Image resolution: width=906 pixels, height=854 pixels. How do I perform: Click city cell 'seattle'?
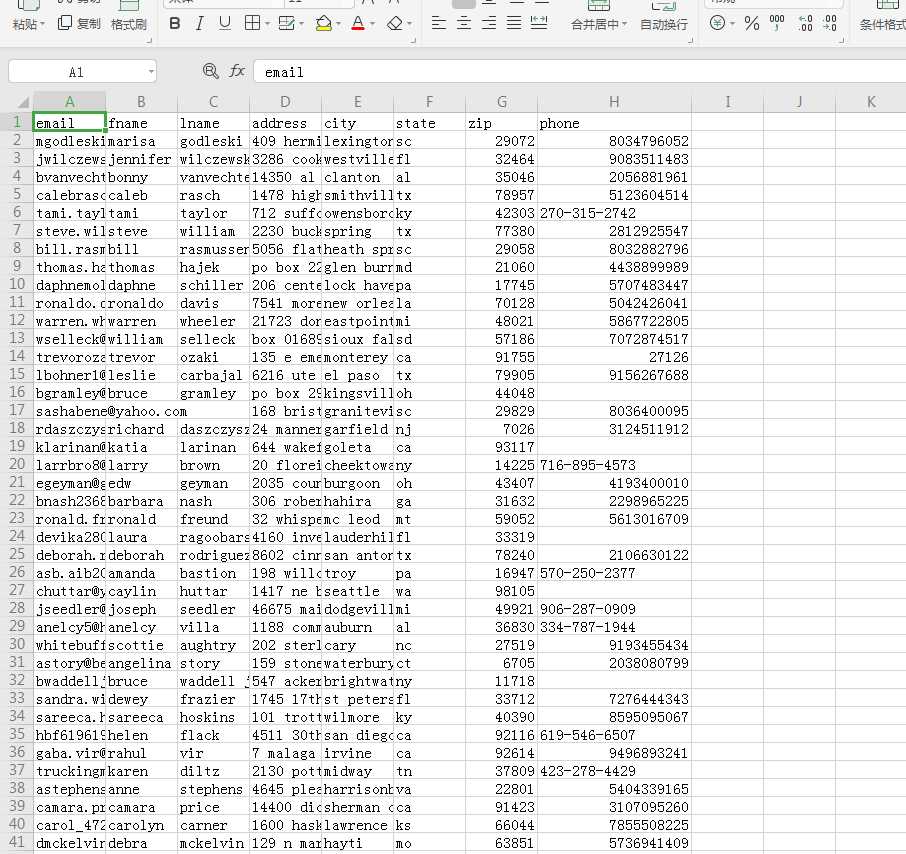pos(357,592)
